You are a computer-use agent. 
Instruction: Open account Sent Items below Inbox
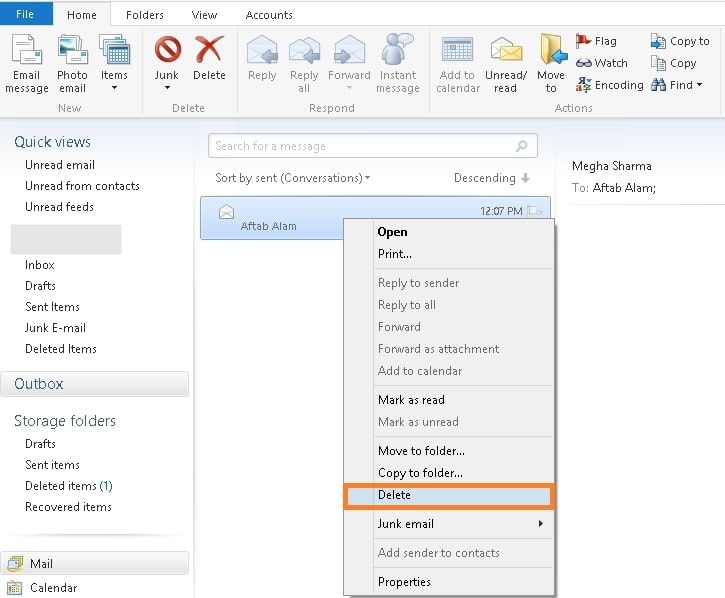coord(52,307)
